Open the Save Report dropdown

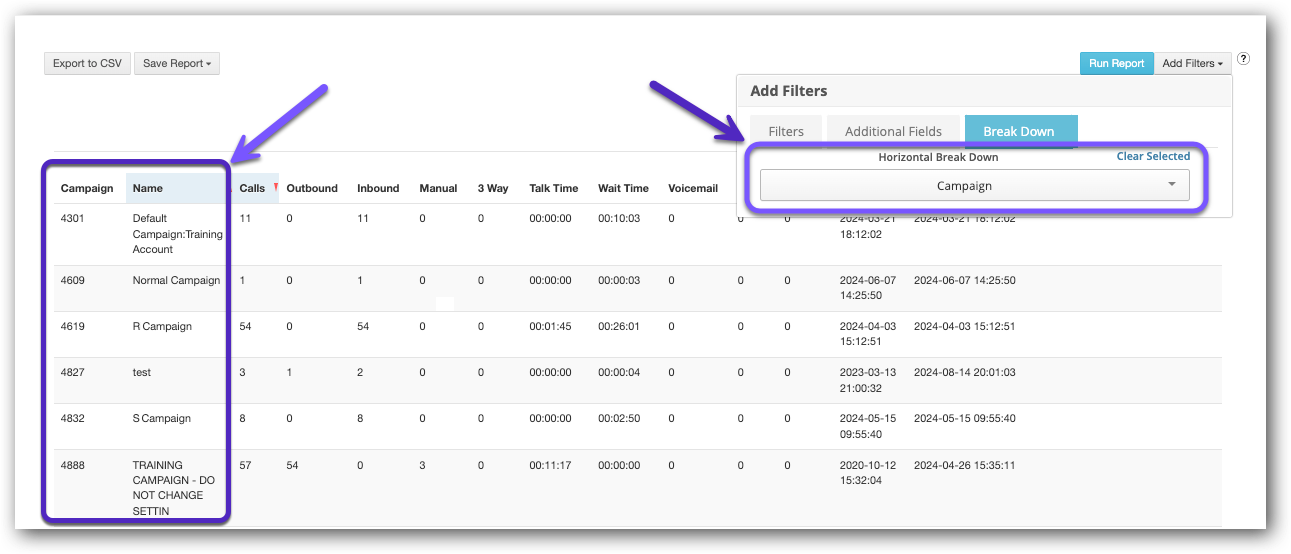176,64
